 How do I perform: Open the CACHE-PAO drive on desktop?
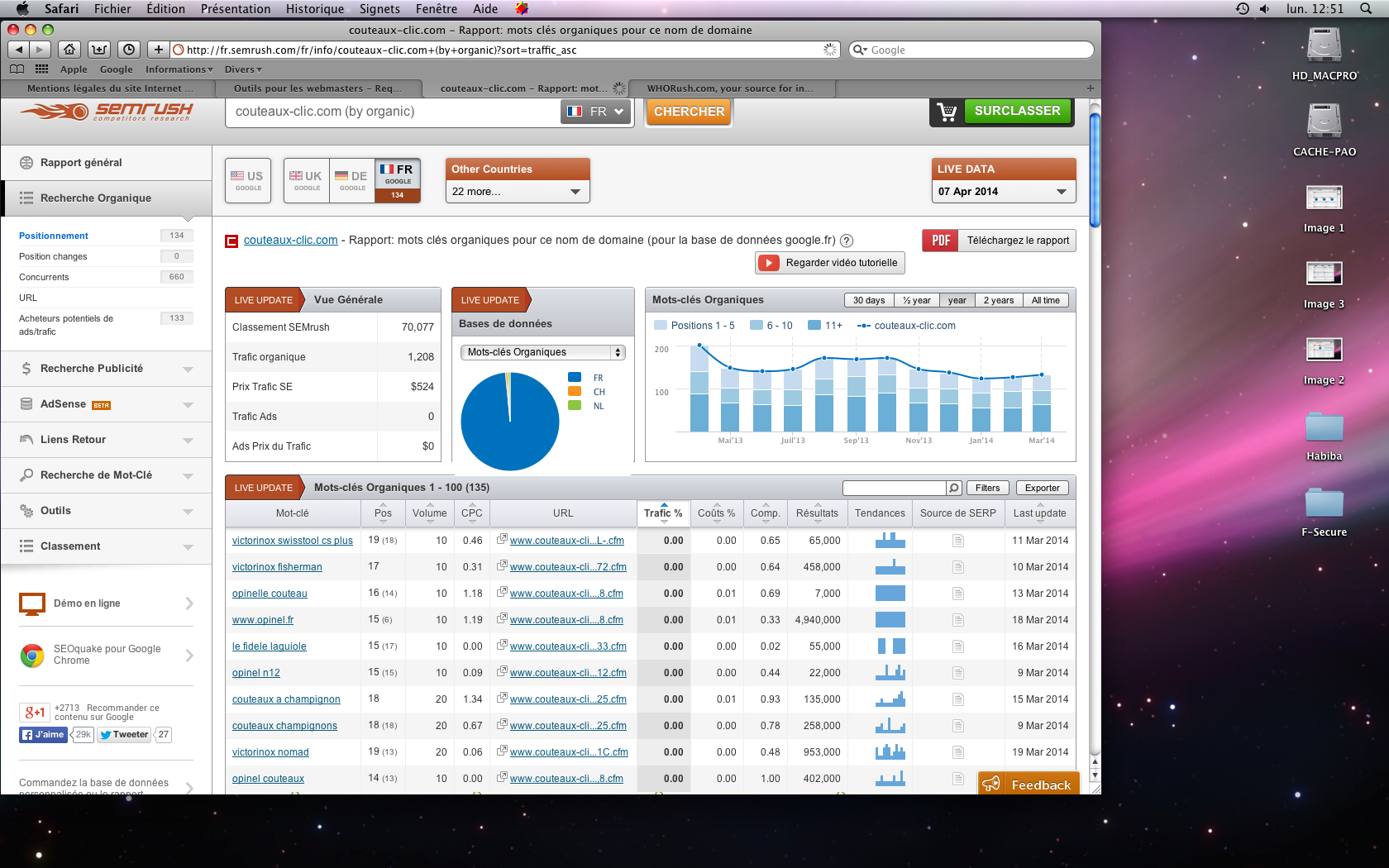[1324, 121]
